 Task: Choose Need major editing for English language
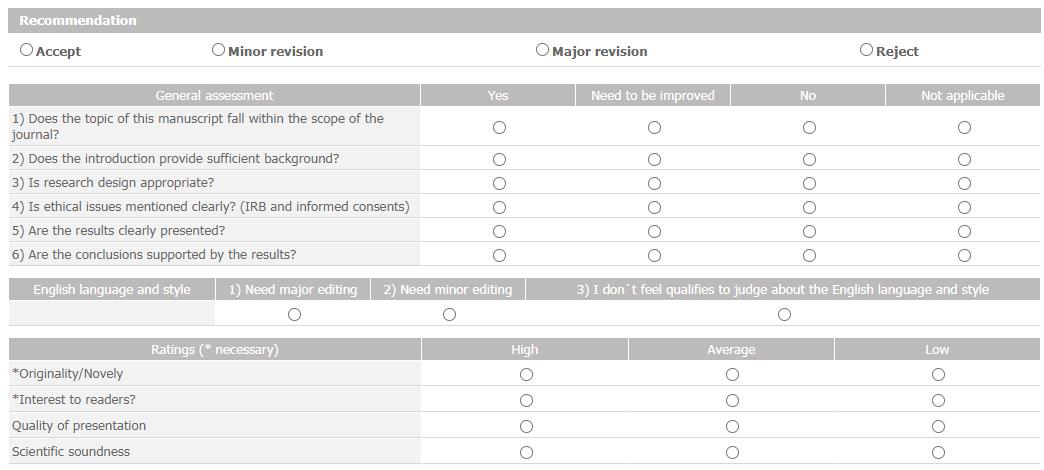[294, 314]
